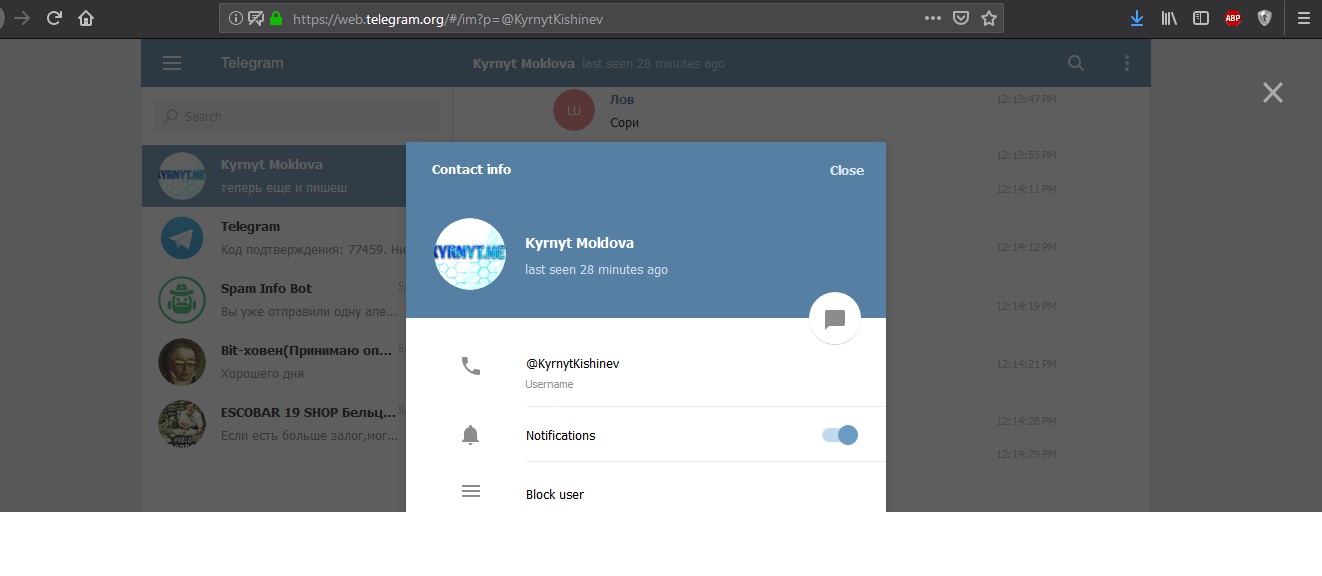1322x576 pixels.
Task: Open the browser downloads panel
Action: click(x=1137, y=18)
